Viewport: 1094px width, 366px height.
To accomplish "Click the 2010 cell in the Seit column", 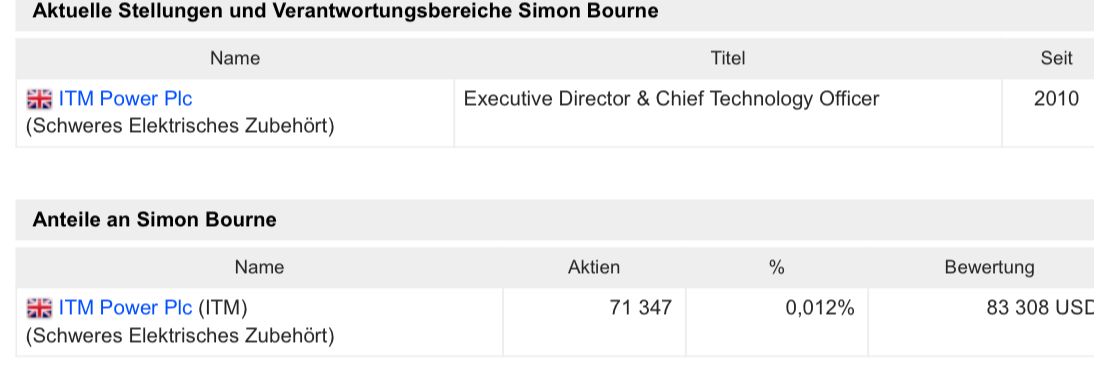I will click(1056, 99).
